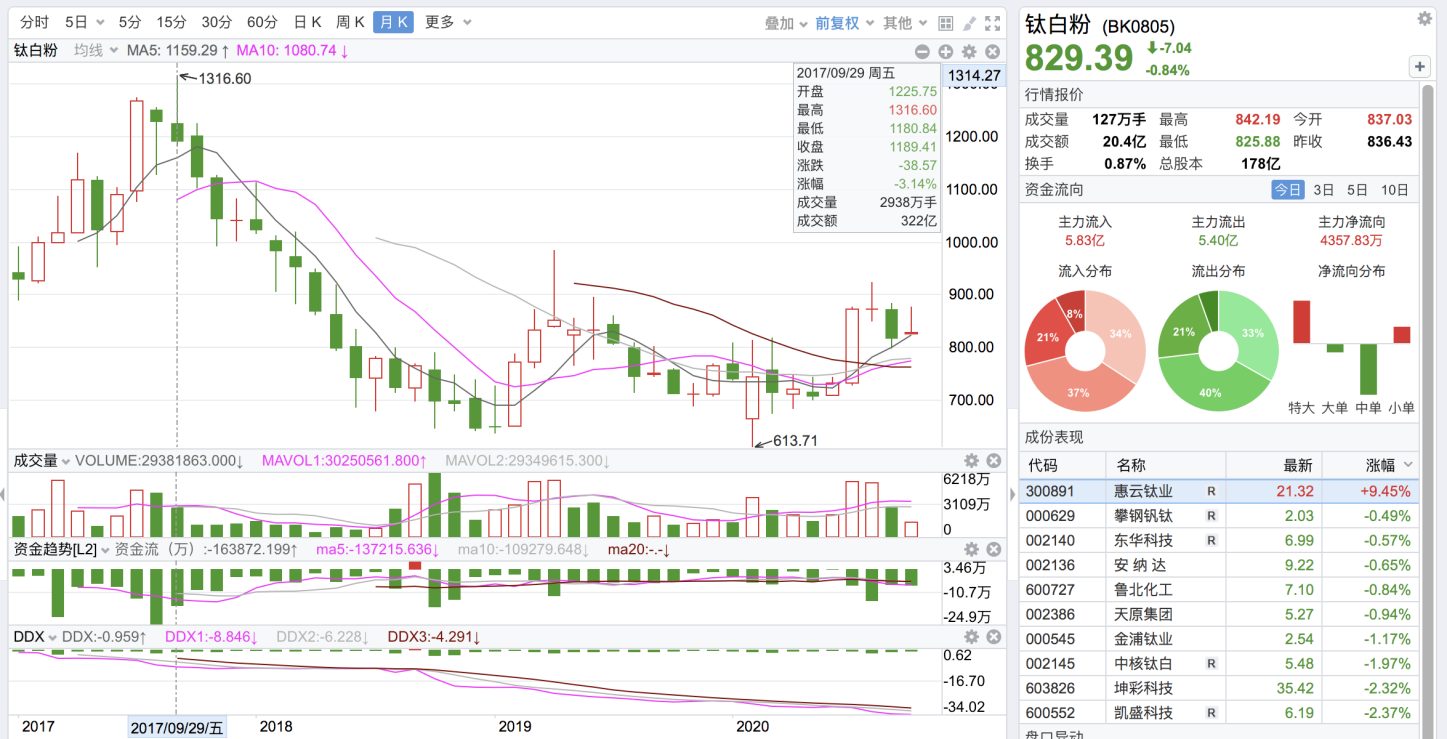Image resolution: width=1447 pixels, height=739 pixels.
Task: Open the 前复权 adjustment dropdown
Action: tap(844, 23)
